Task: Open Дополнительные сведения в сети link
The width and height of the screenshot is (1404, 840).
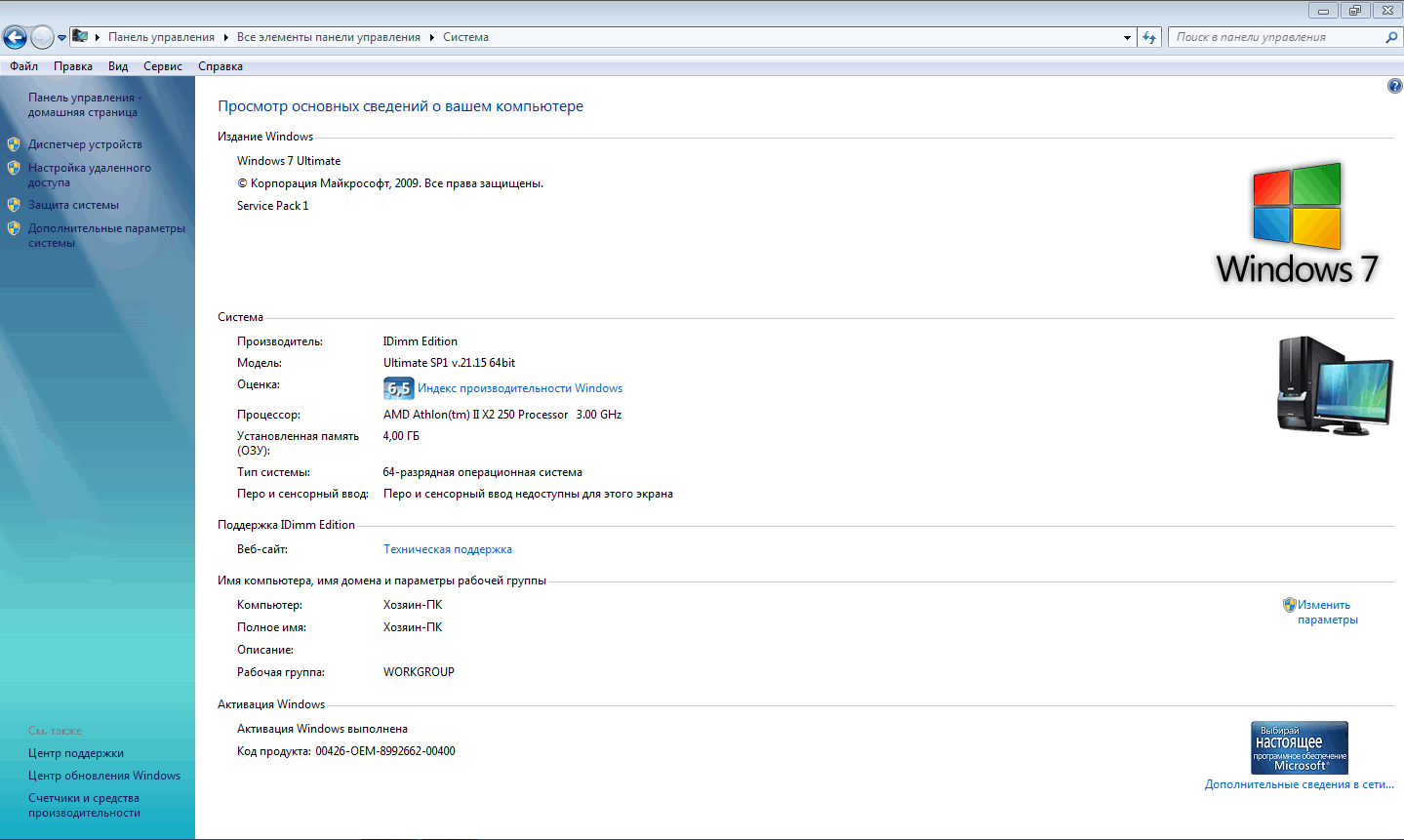Action: (1299, 784)
